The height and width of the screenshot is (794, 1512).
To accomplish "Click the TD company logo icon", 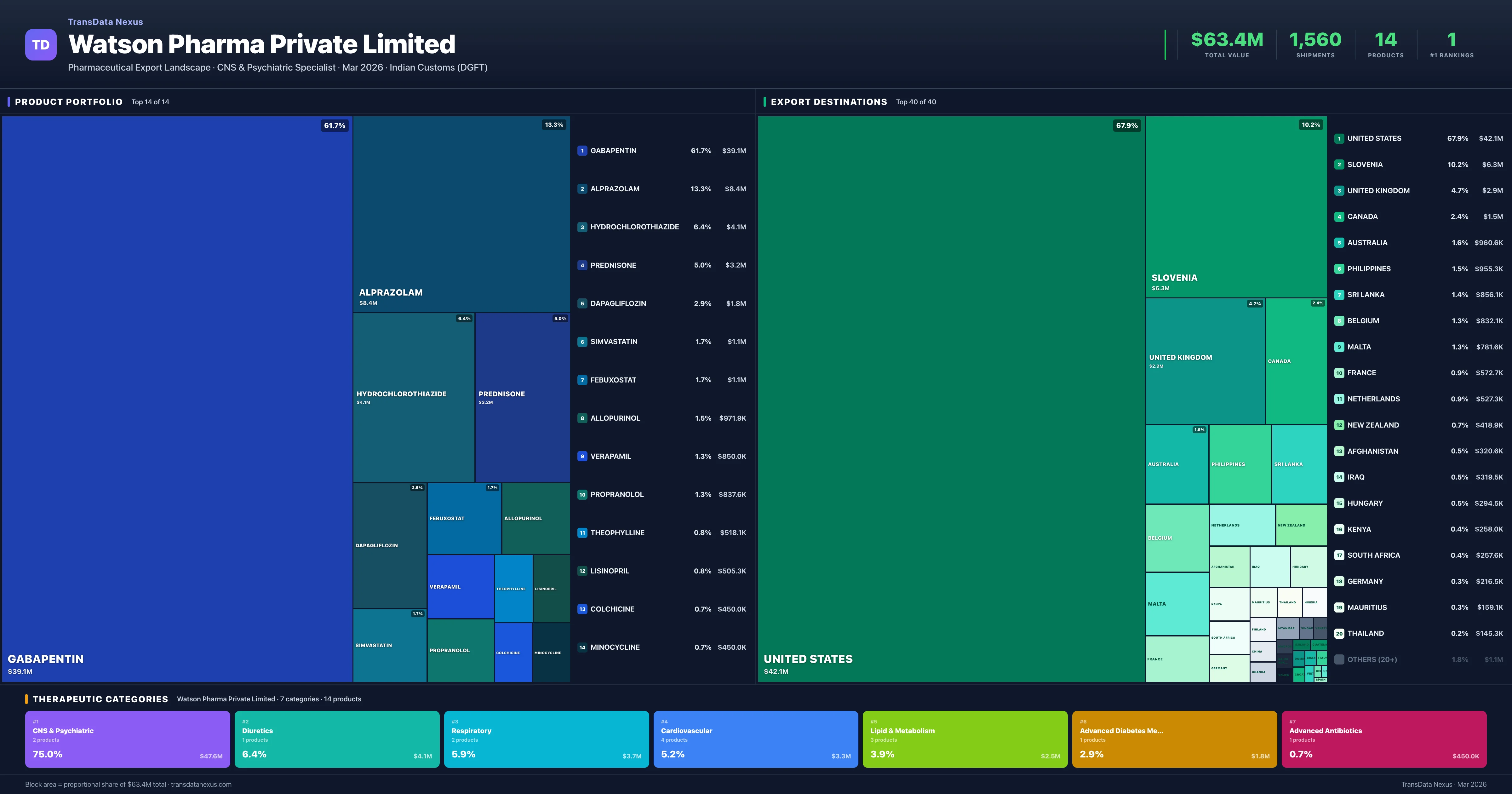I will click(41, 45).
